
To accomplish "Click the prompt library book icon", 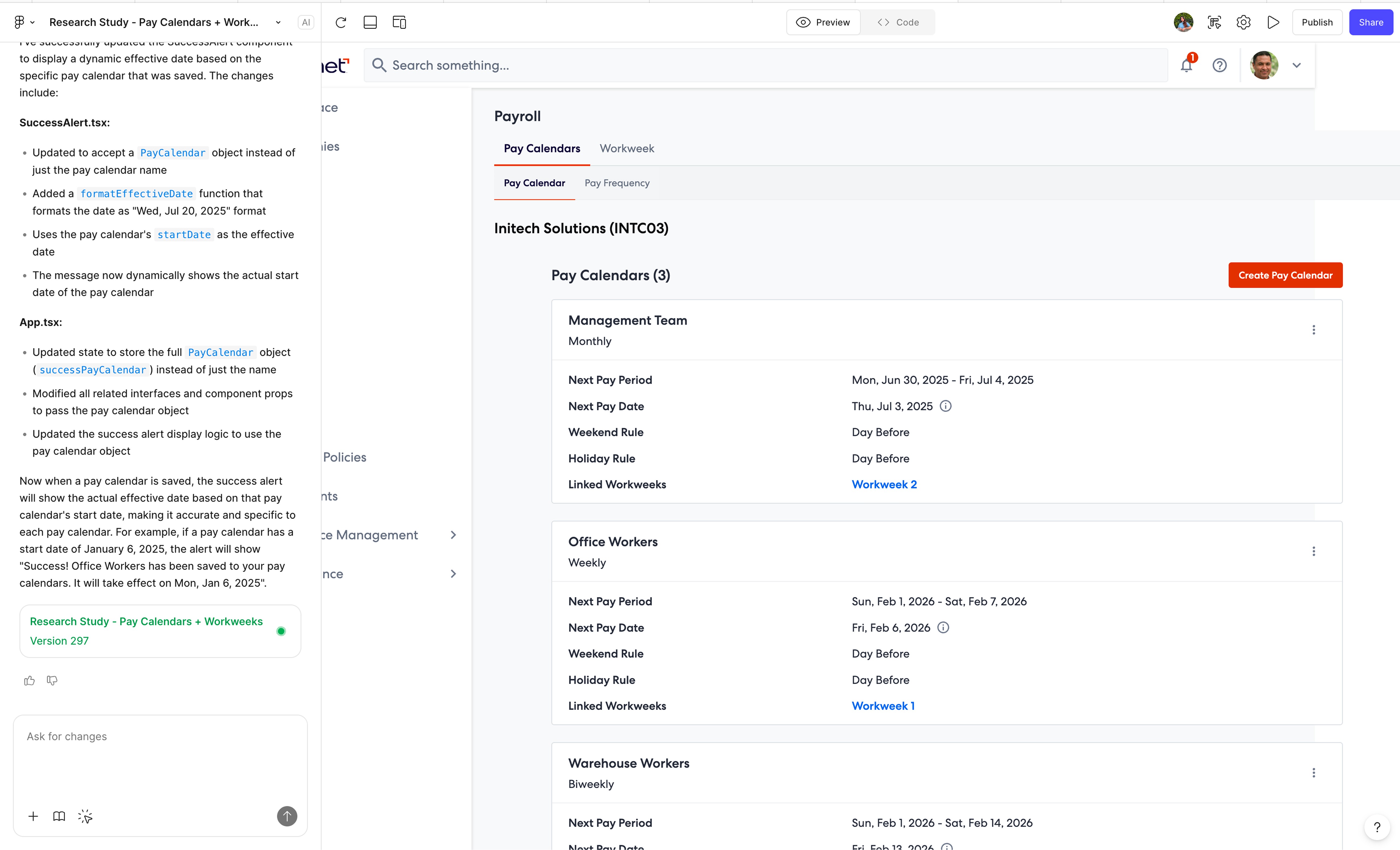I will [x=59, y=816].
